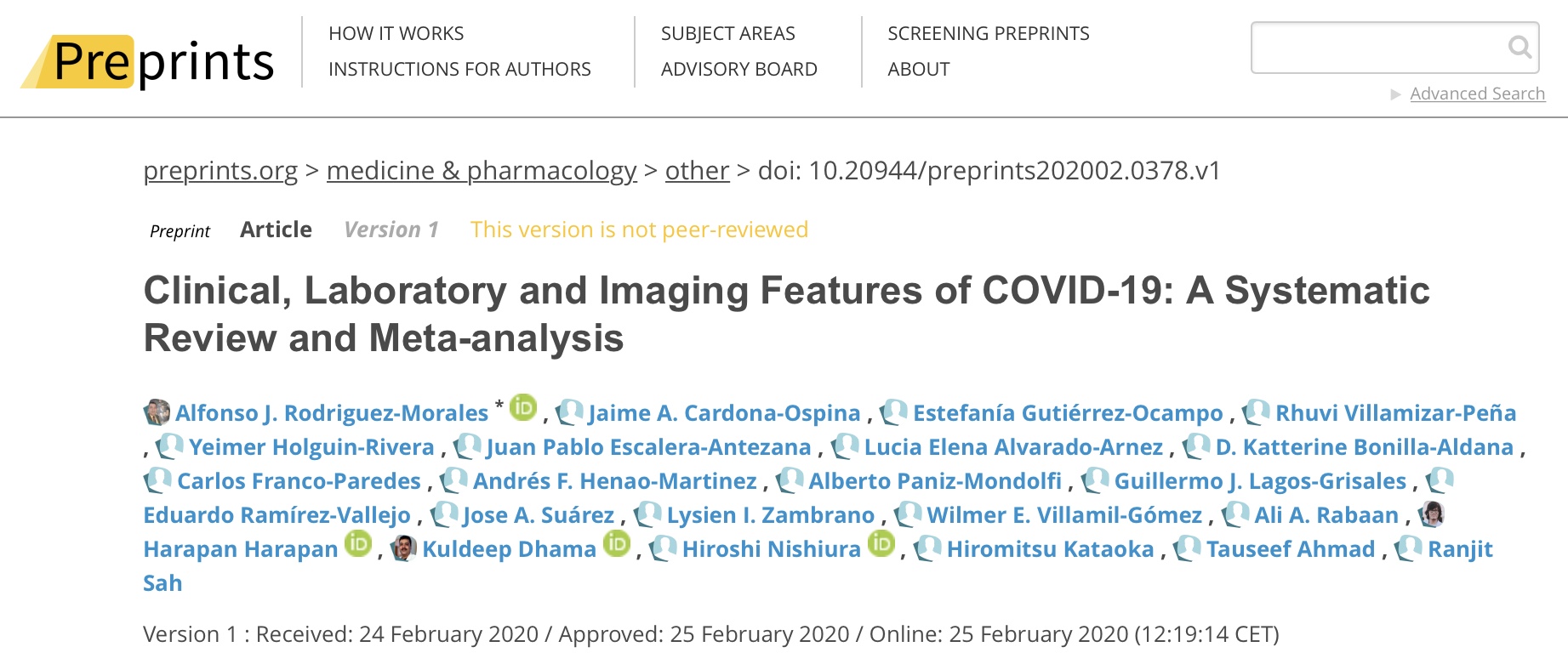Screen dimensions: 1568x664
Task: Open Hiroshi Nishiura's ORCID iD icon
Action: pyautogui.click(x=881, y=543)
